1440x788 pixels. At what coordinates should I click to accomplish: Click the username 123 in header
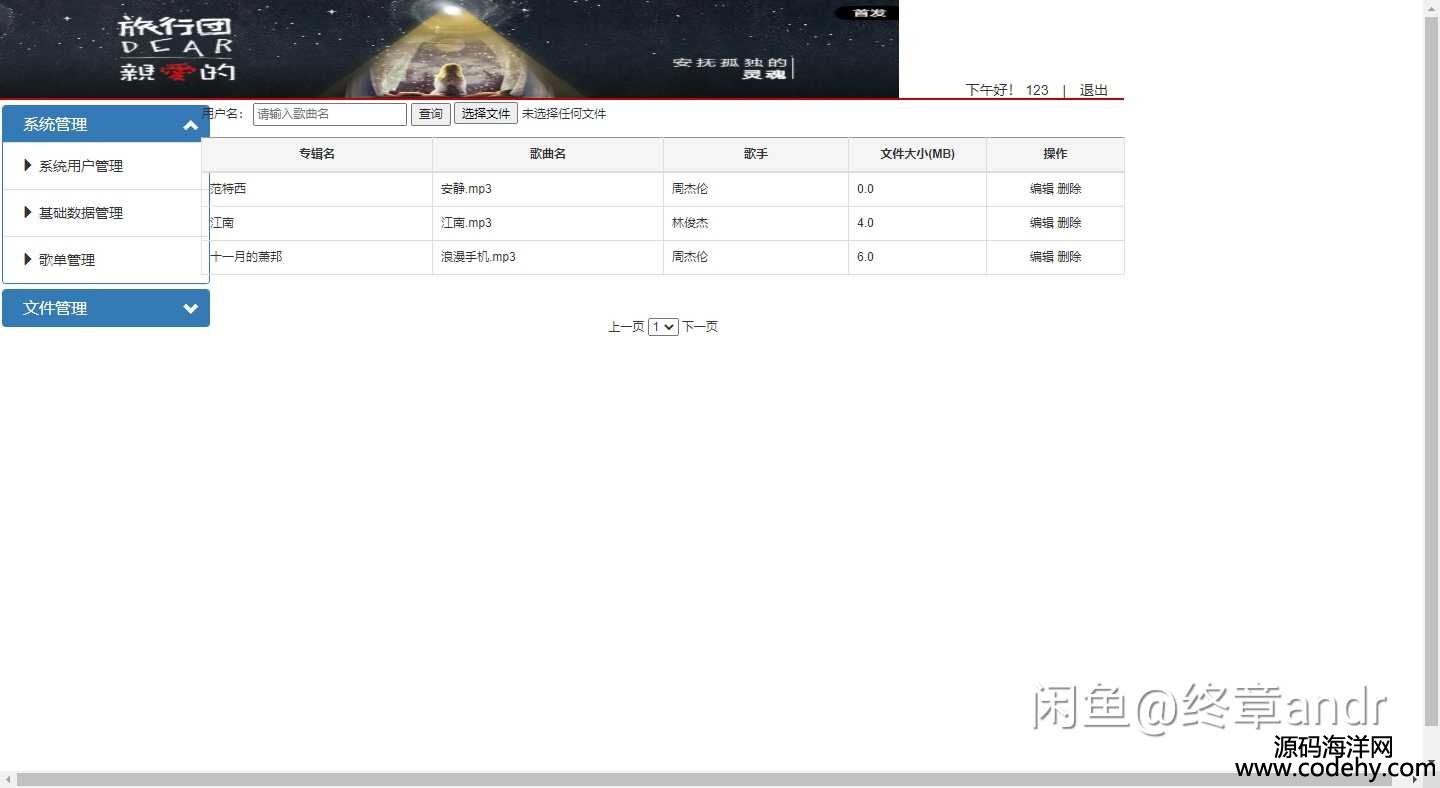coord(1037,90)
